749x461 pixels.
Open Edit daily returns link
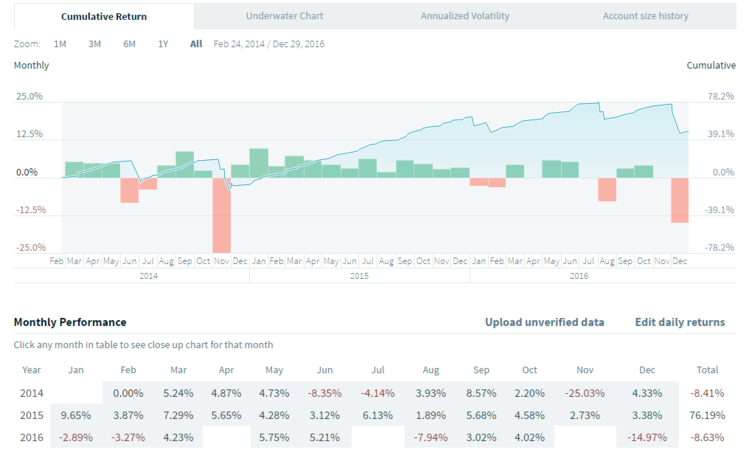[x=680, y=322]
